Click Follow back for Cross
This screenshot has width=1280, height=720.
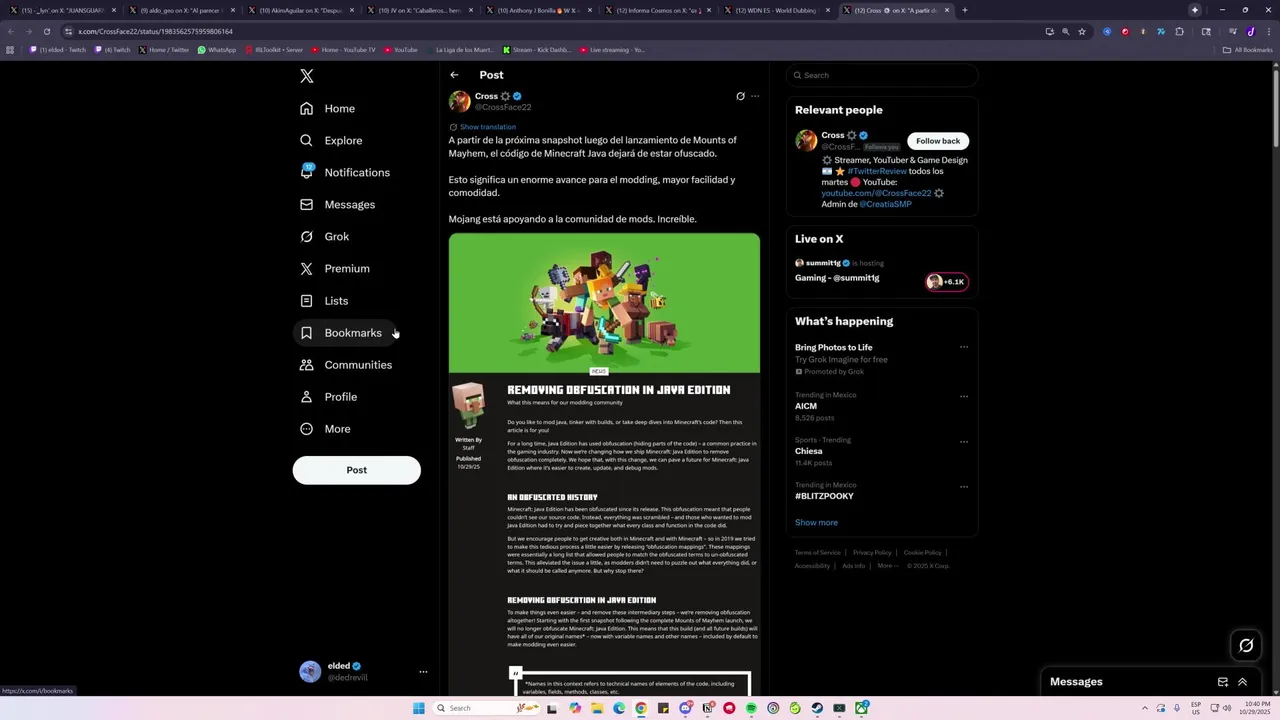tap(937, 141)
